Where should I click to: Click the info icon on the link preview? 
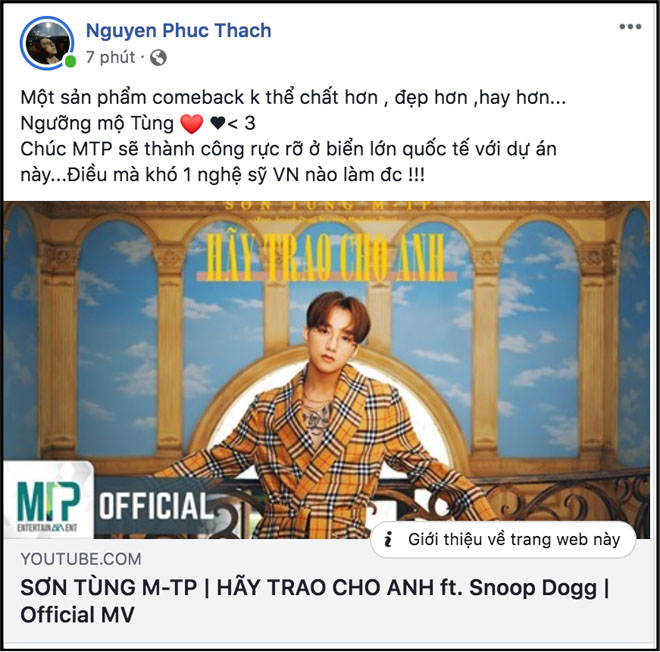(388, 539)
